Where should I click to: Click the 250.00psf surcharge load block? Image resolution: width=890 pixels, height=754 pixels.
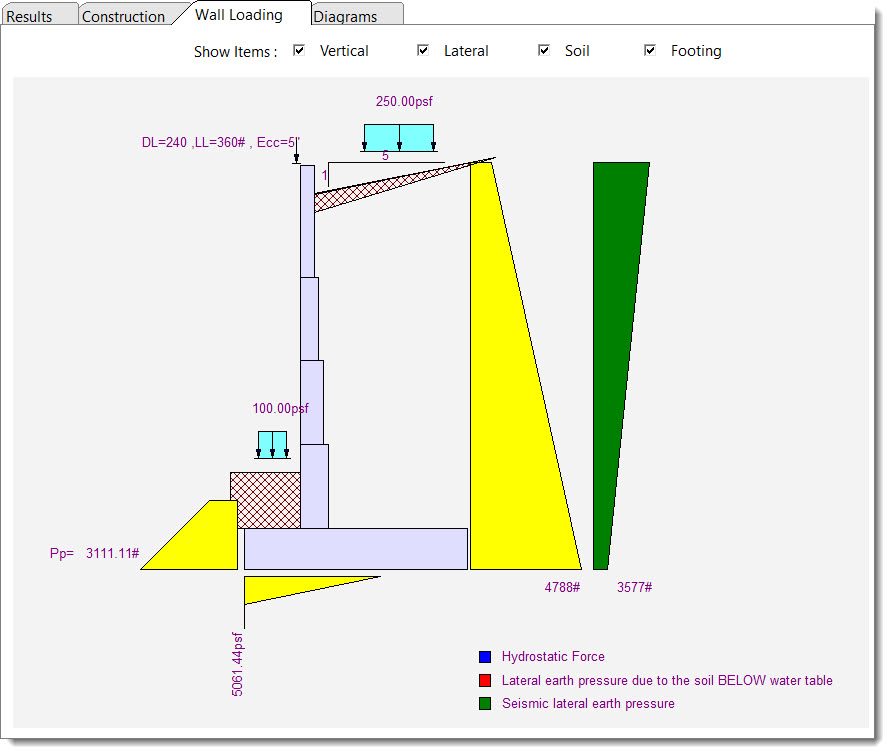[x=398, y=137]
